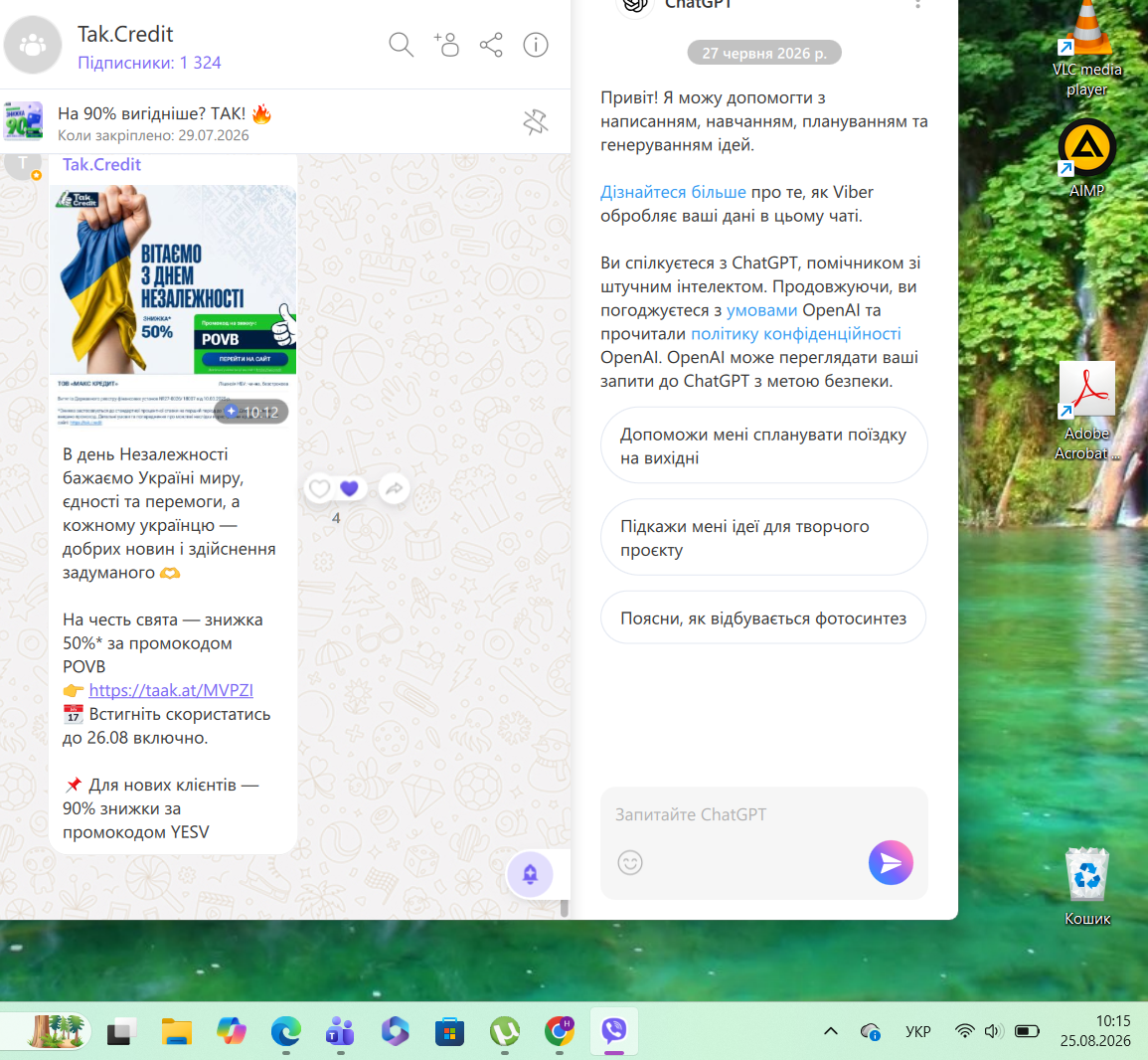This screenshot has height=1060, width=1148.
Task: Click the date label '27 червня 2026 р.'
Action: (x=763, y=53)
